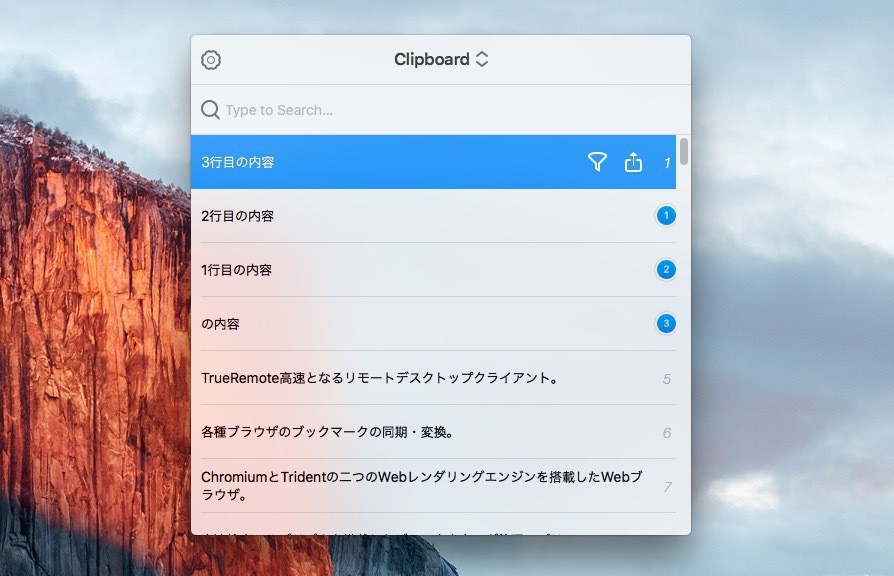
Task: Select the TrueRemote高速となる clipboard entry
Action: pyautogui.click(x=433, y=378)
